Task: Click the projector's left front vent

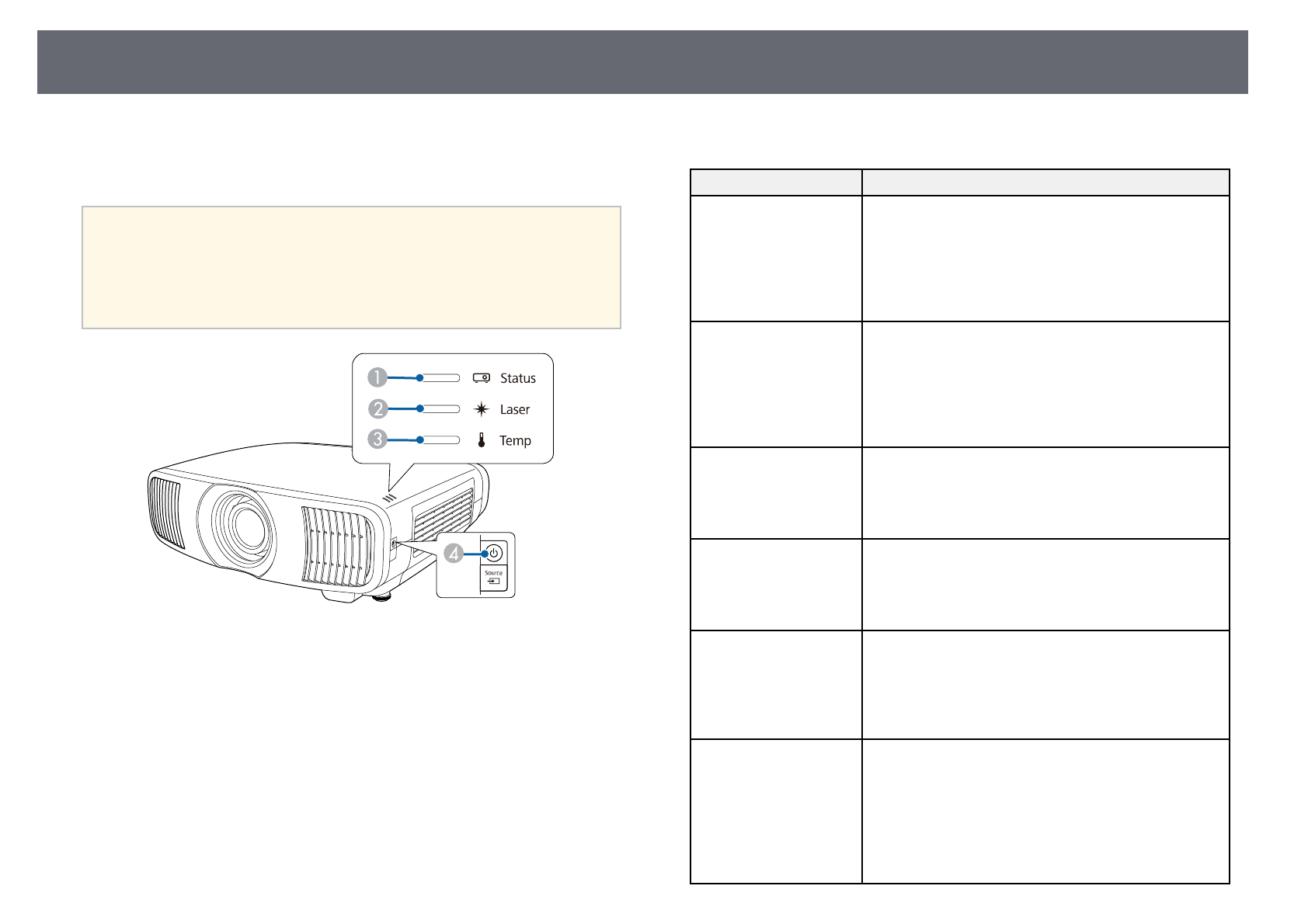Action: (165, 512)
